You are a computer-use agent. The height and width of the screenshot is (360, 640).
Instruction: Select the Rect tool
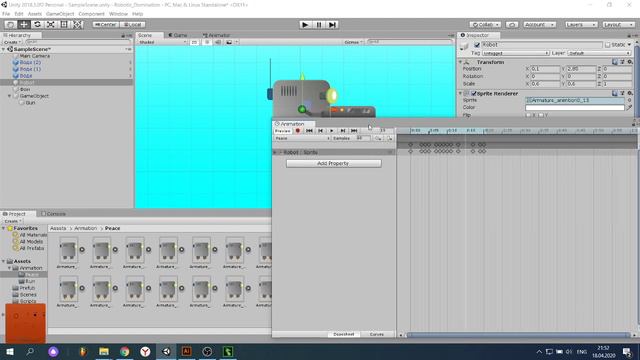coord(64,24)
